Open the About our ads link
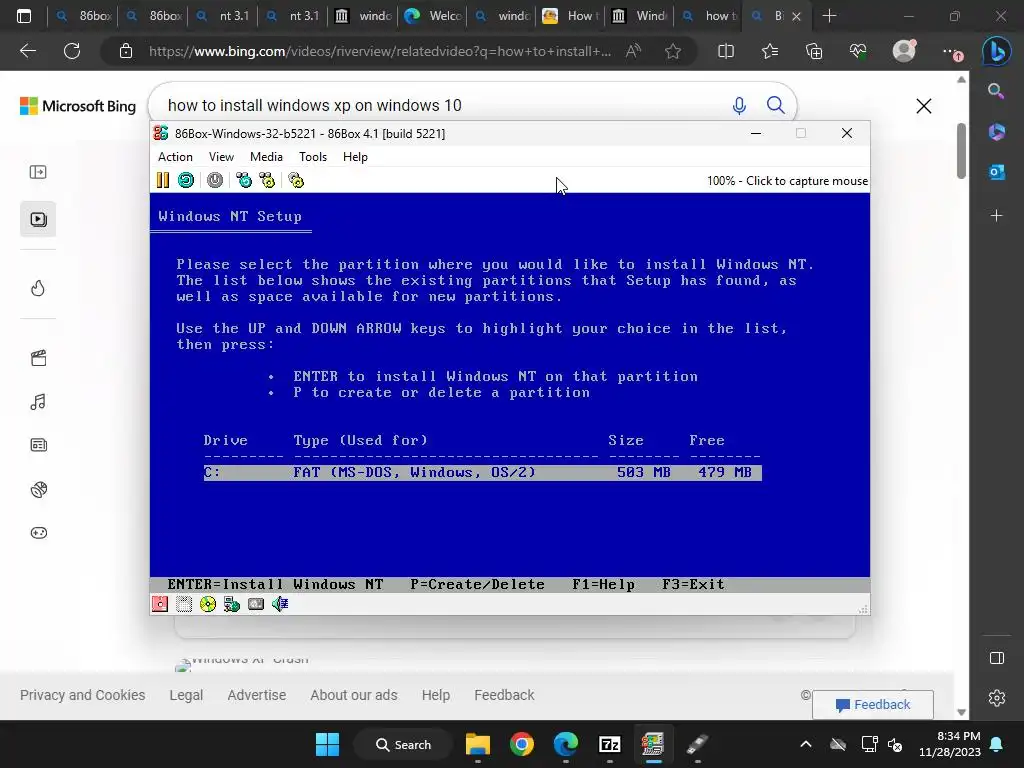Image resolution: width=1024 pixels, height=768 pixels. [354, 695]
